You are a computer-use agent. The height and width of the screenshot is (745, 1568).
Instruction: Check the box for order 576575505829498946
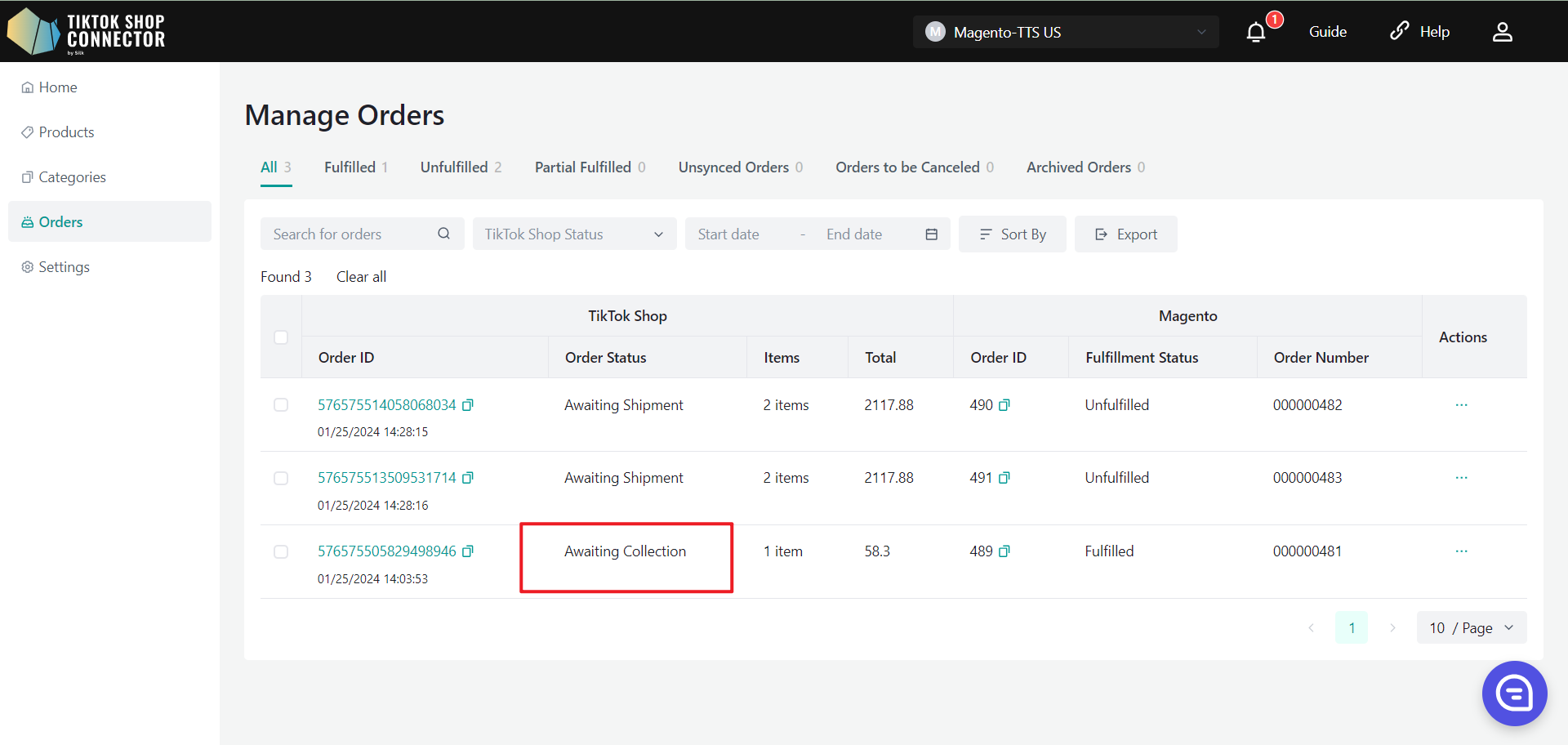pos(281,551)
